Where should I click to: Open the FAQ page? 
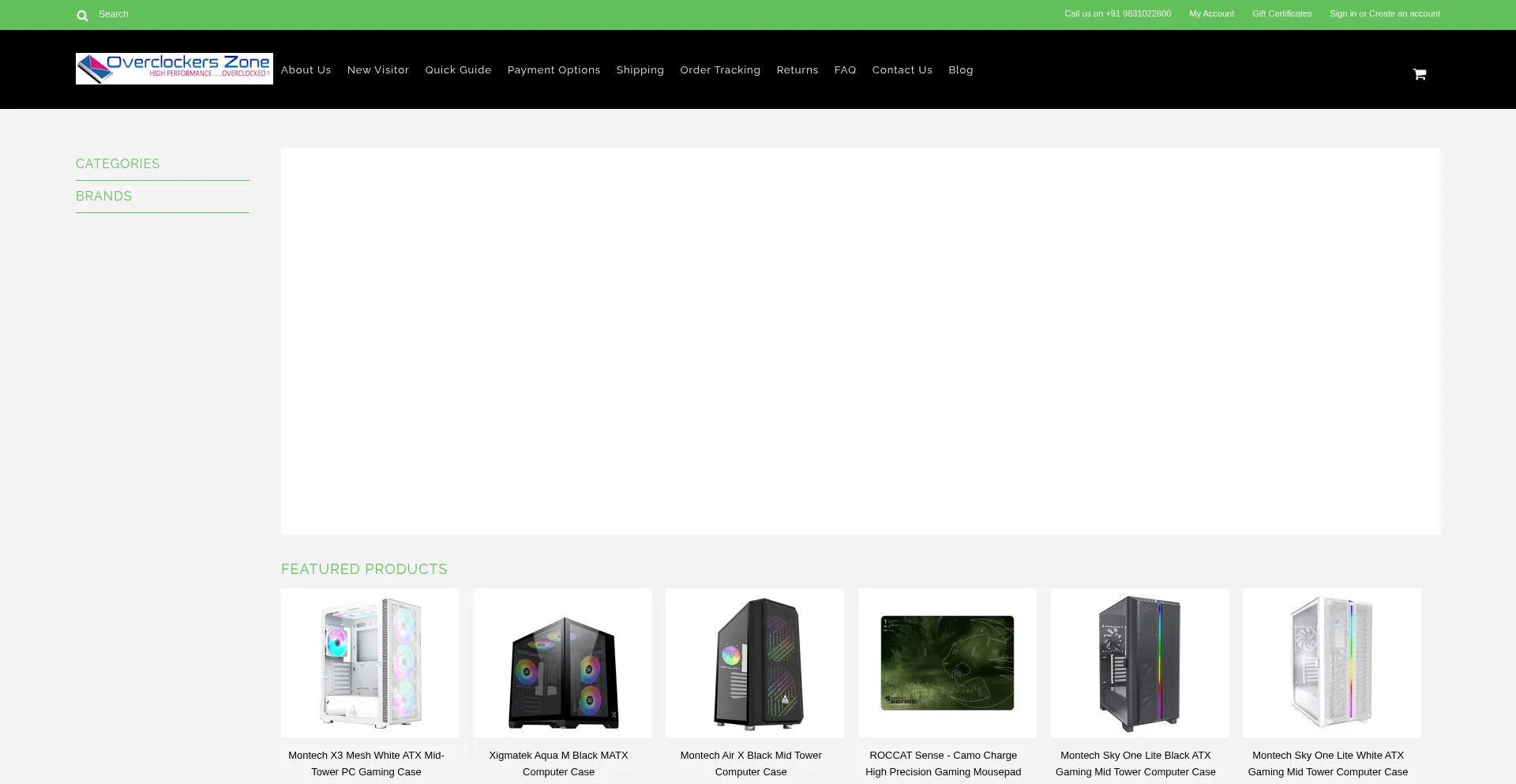point(846,70)
